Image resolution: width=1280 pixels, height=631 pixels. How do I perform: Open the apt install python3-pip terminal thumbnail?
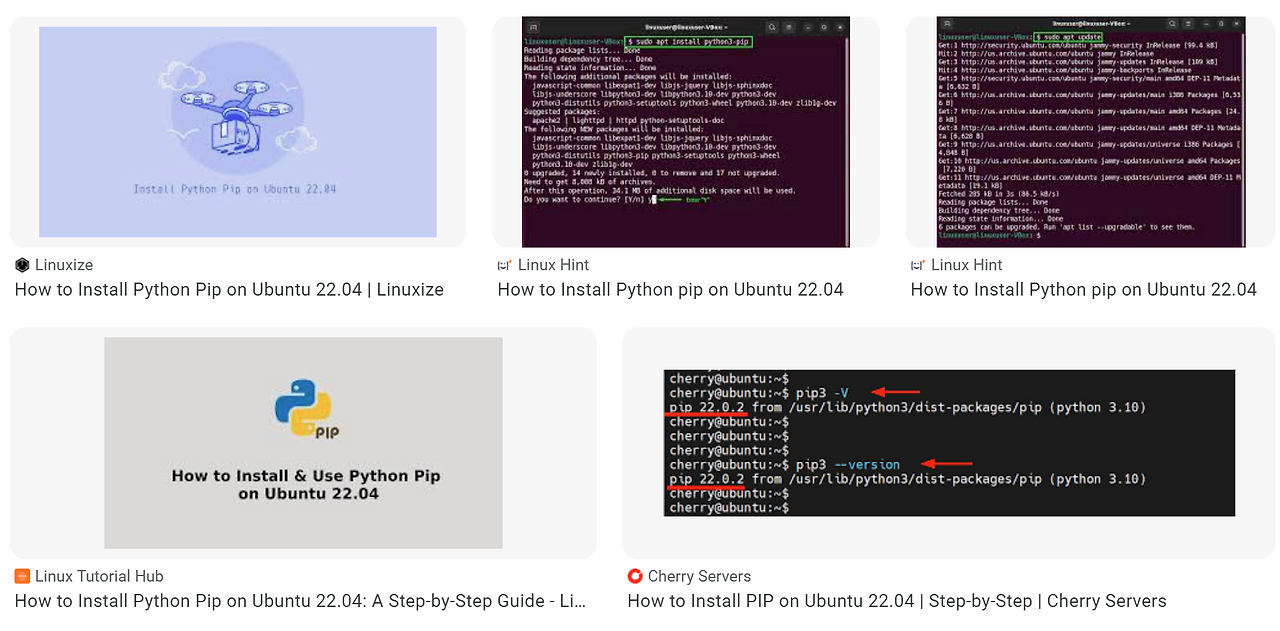pos(686,132)
